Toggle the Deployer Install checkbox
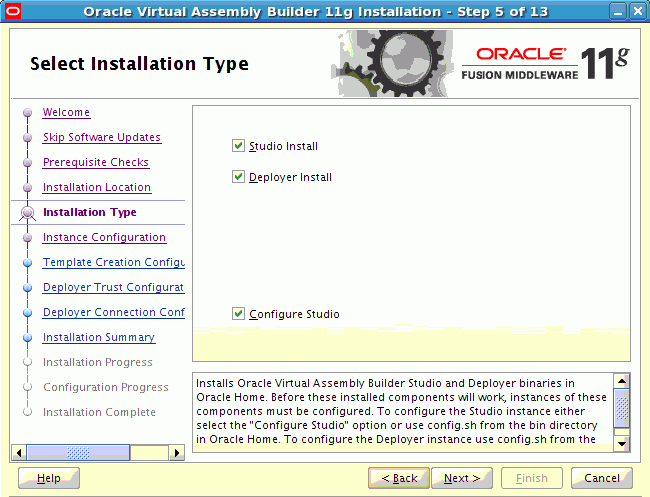This screenshot has width=650, height=497. [x=238, y=177]
